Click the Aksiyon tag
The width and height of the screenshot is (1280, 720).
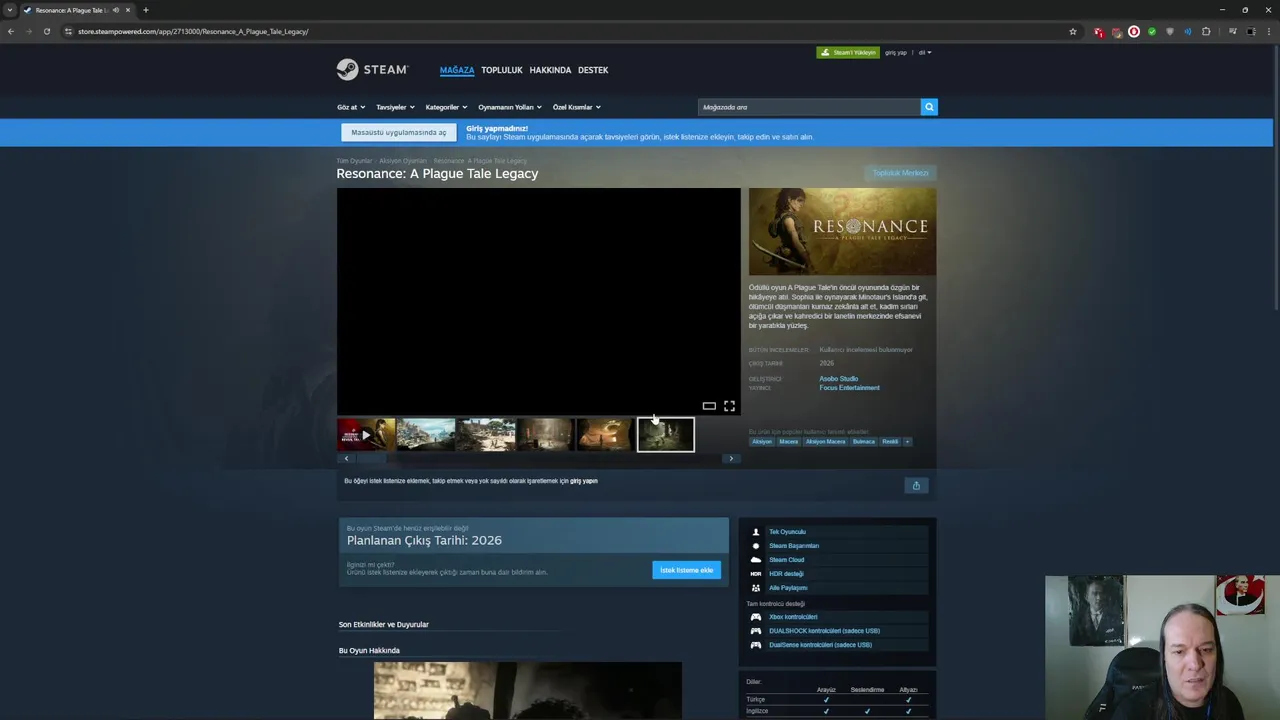point(762,441)
